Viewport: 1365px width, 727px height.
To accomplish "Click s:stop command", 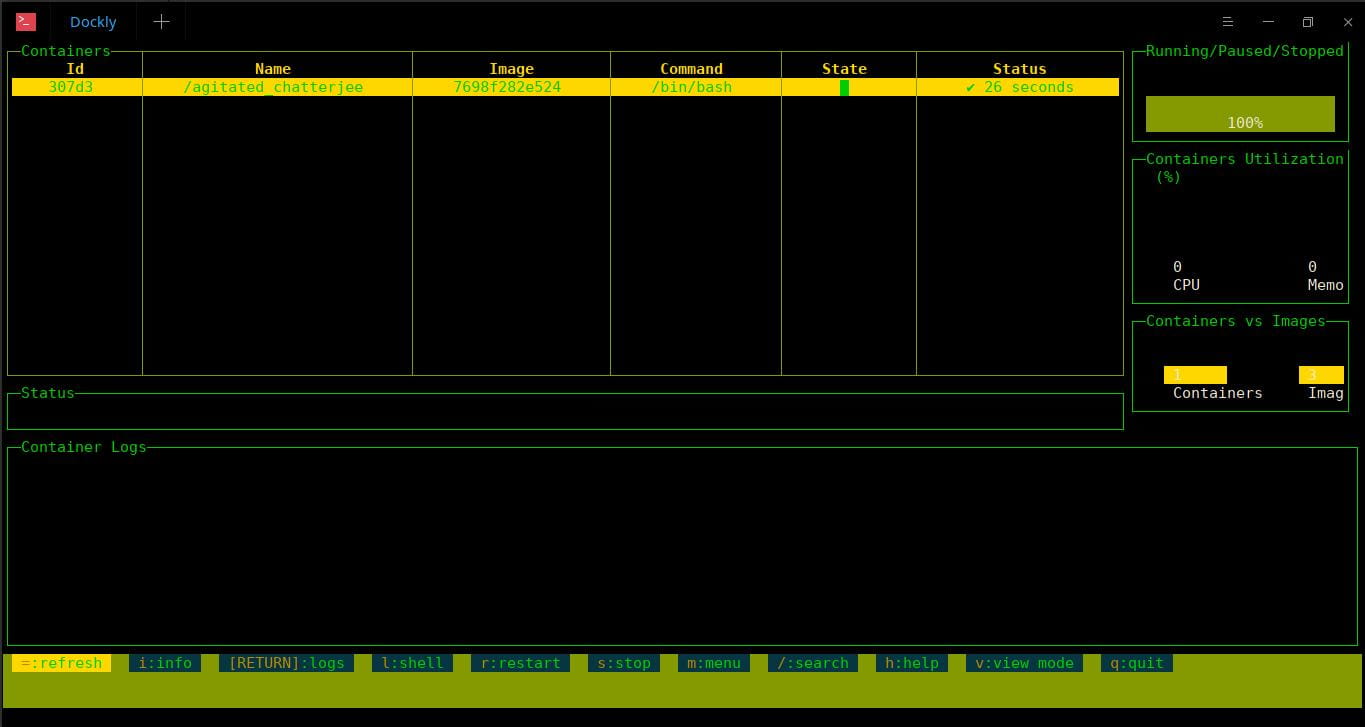I will (x=624, y=663).
